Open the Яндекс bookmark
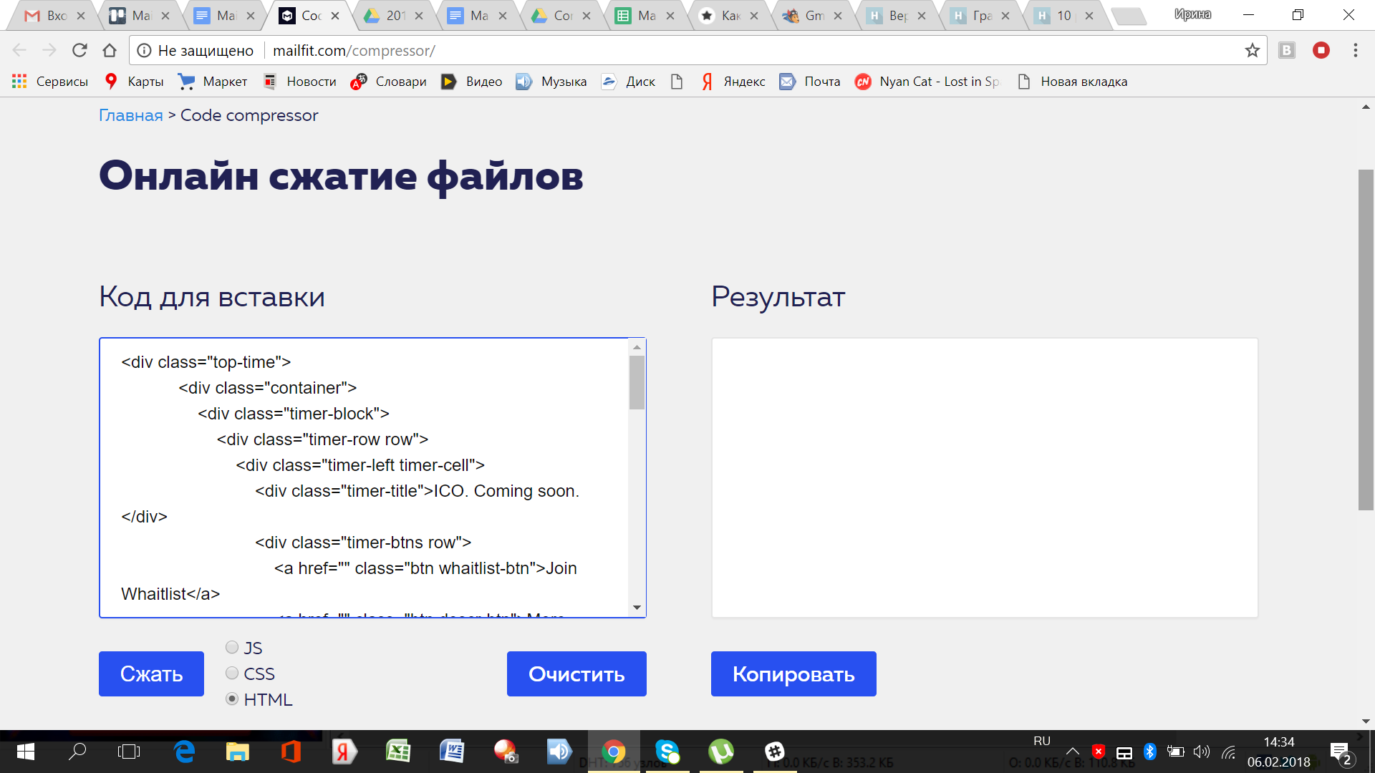This screenshot has height=773, width=1375. tap(733, 82)
